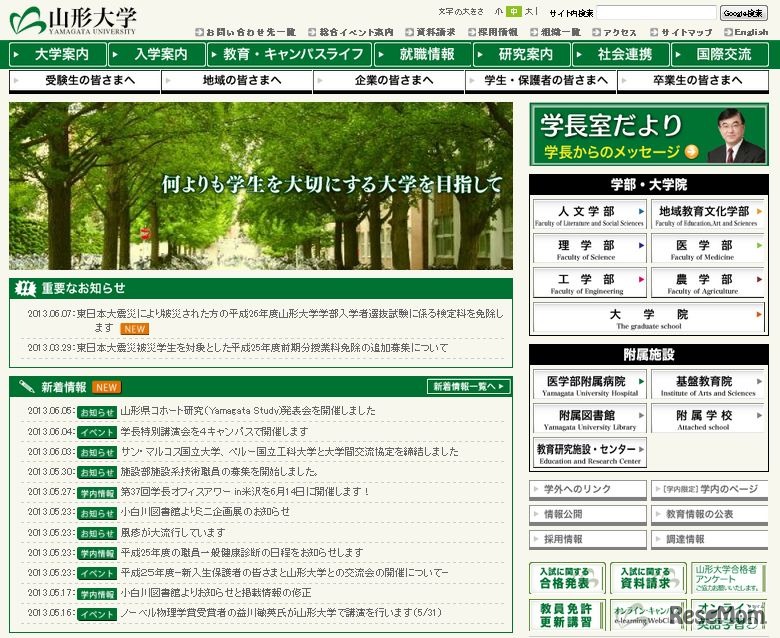Open 風疹が大流行しています notice
The height and width of the screenshot is (638, 780).
[x=173, y=533]
